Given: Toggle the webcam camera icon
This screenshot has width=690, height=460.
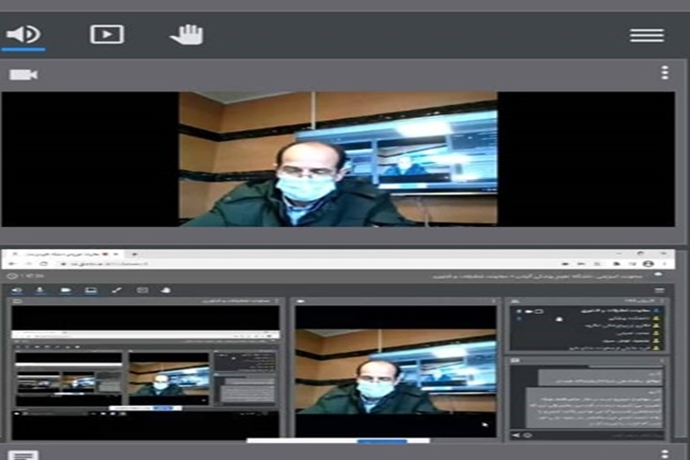Looking at the screenshot, I should [23, 74].
